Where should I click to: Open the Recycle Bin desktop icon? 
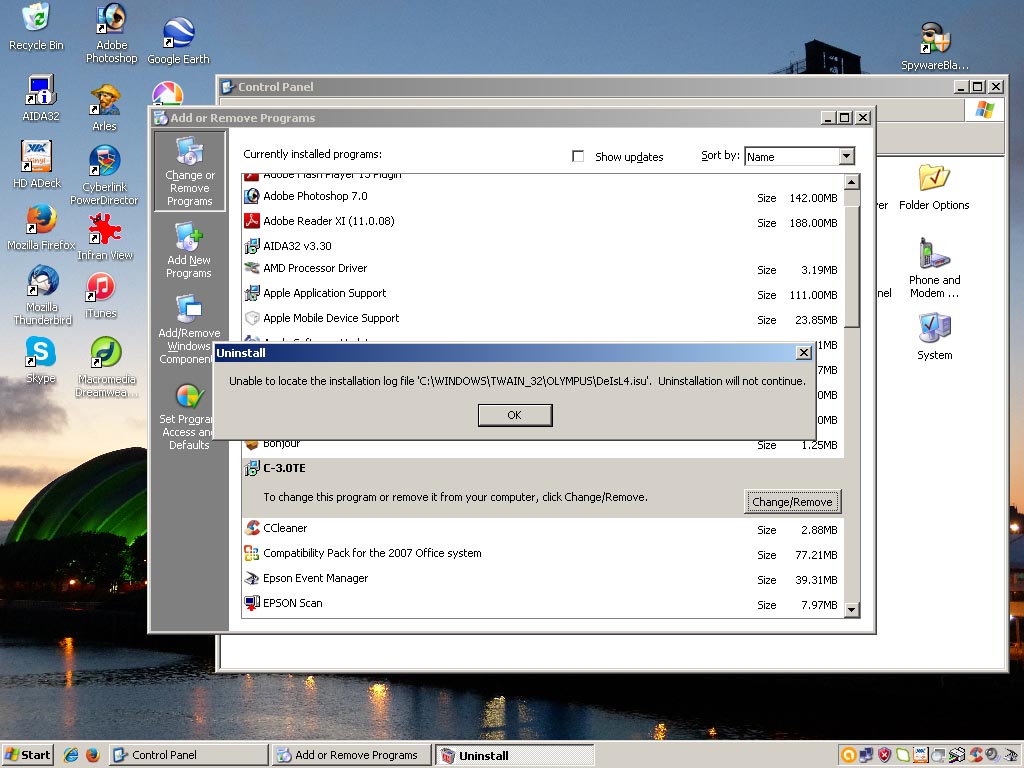(x=36, y=27)
